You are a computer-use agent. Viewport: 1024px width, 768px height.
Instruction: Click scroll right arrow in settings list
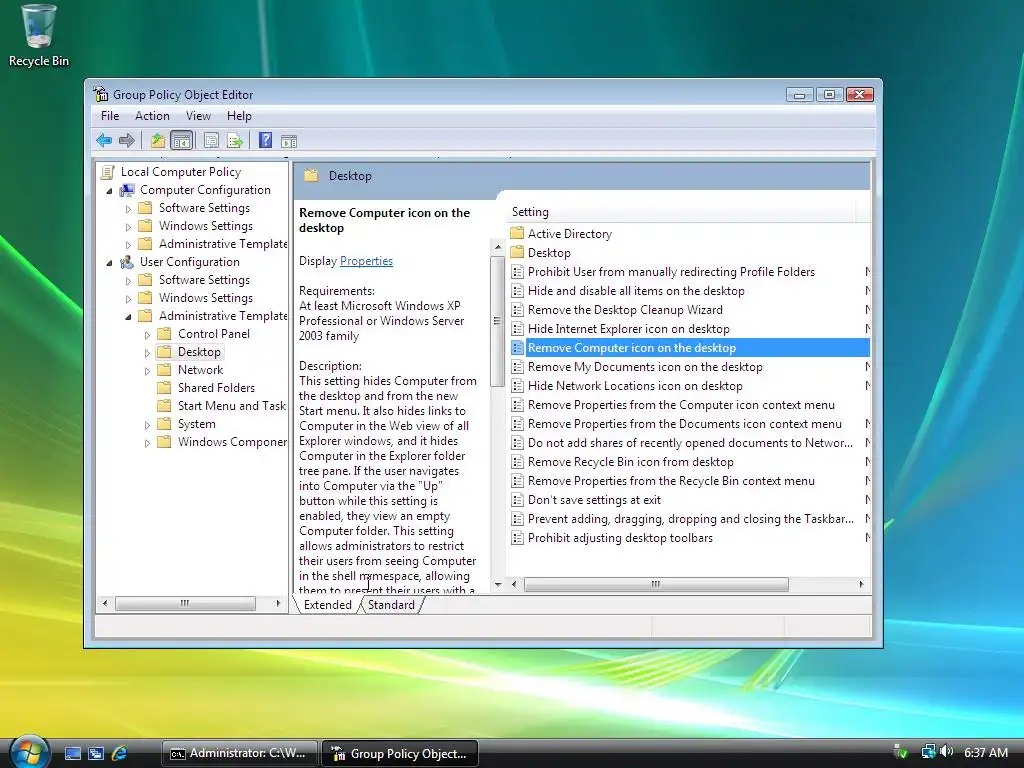pos(861,584)
